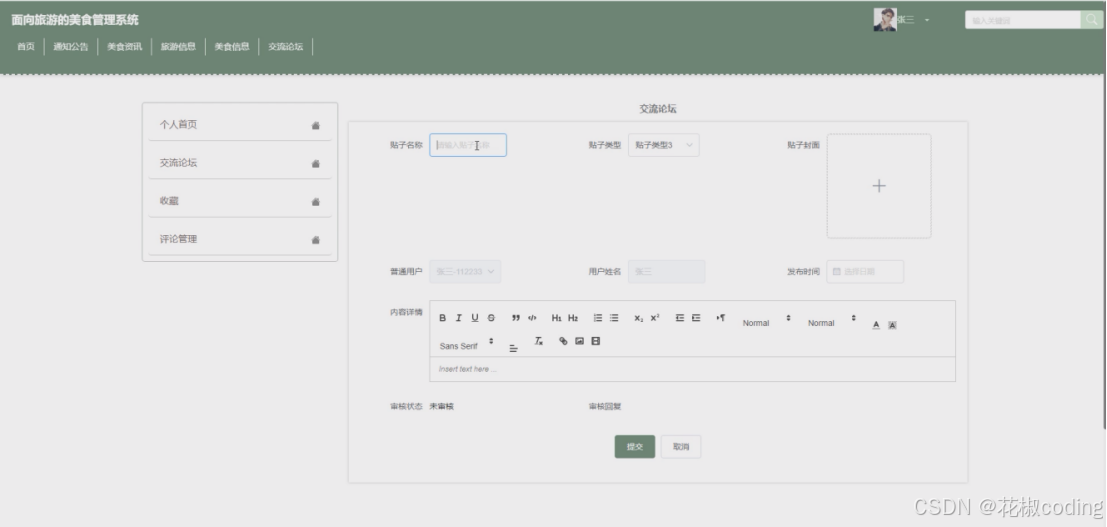Select 评论管理 in the sidebar

[x=240, y=239]
